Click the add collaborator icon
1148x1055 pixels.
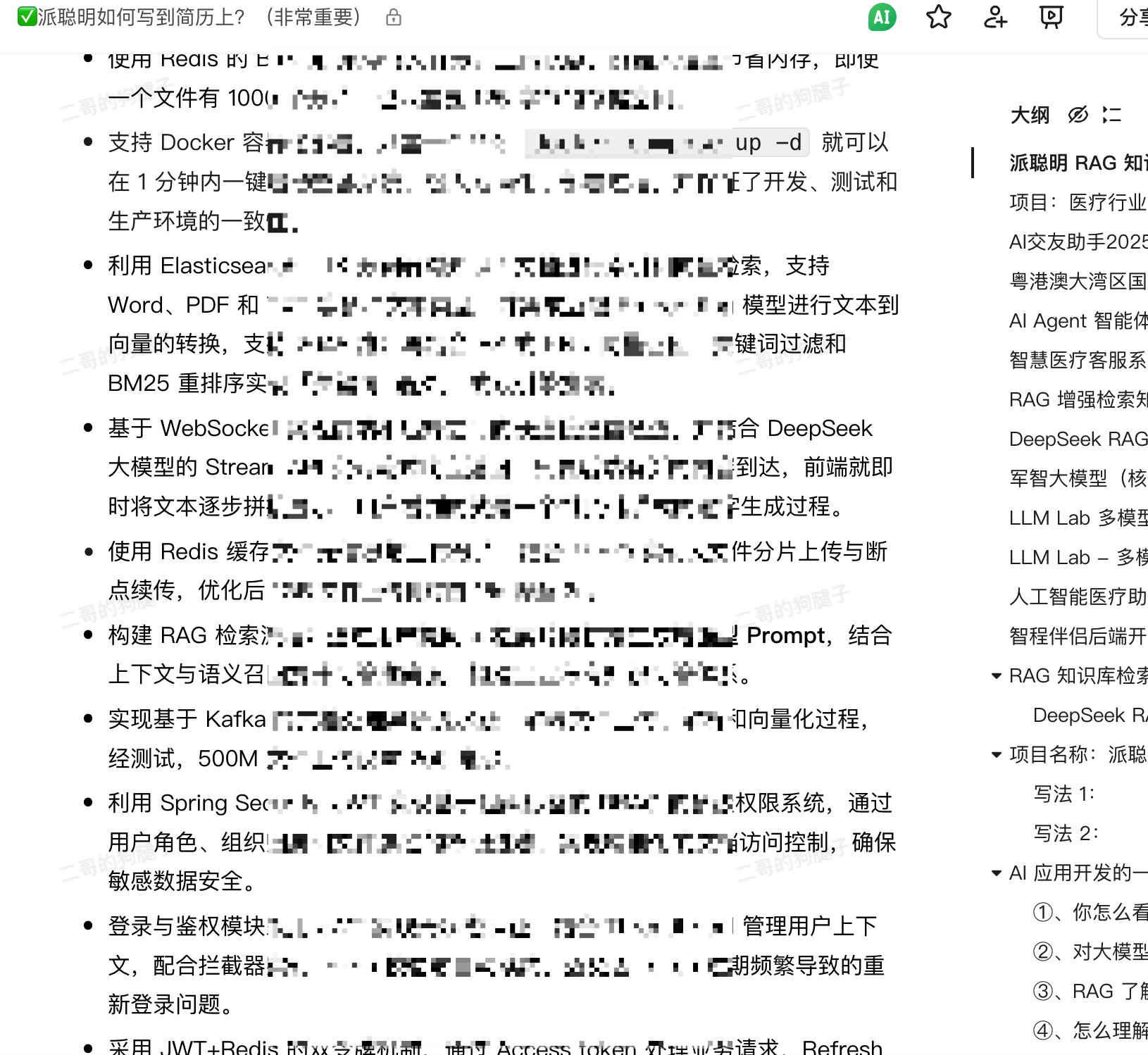tap(994, 18)
